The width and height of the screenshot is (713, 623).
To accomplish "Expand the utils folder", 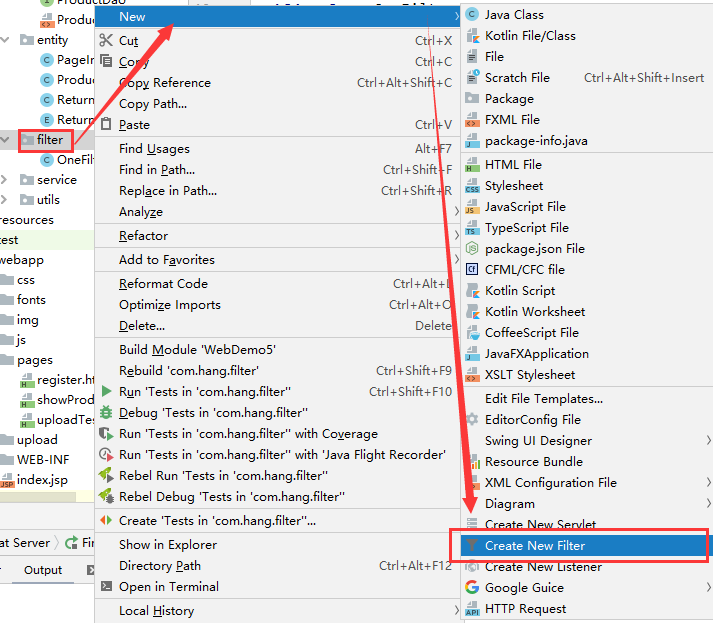I will (4, 200).
